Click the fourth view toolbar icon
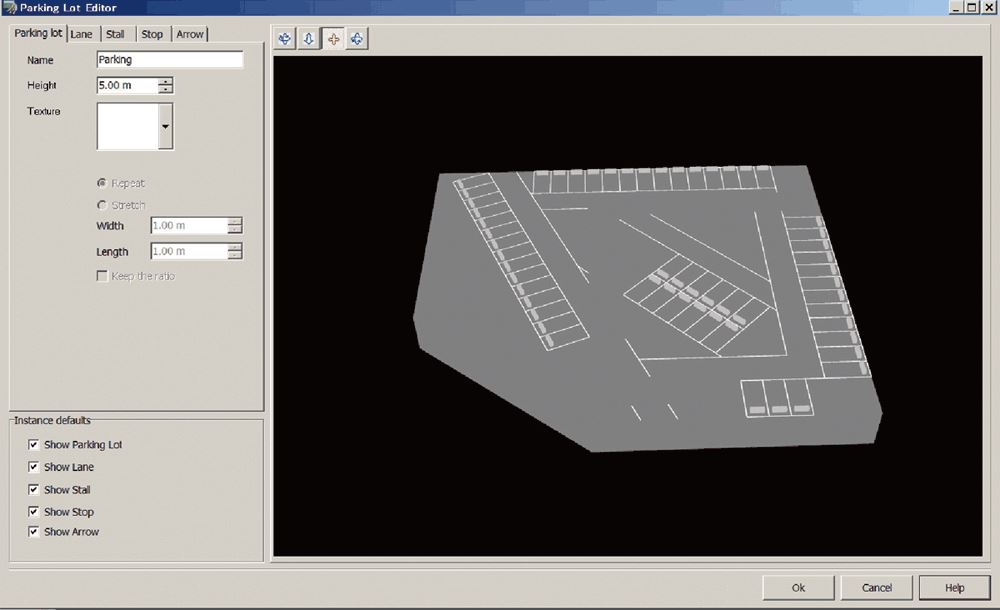1000x610 pixels. click(357, 39)
